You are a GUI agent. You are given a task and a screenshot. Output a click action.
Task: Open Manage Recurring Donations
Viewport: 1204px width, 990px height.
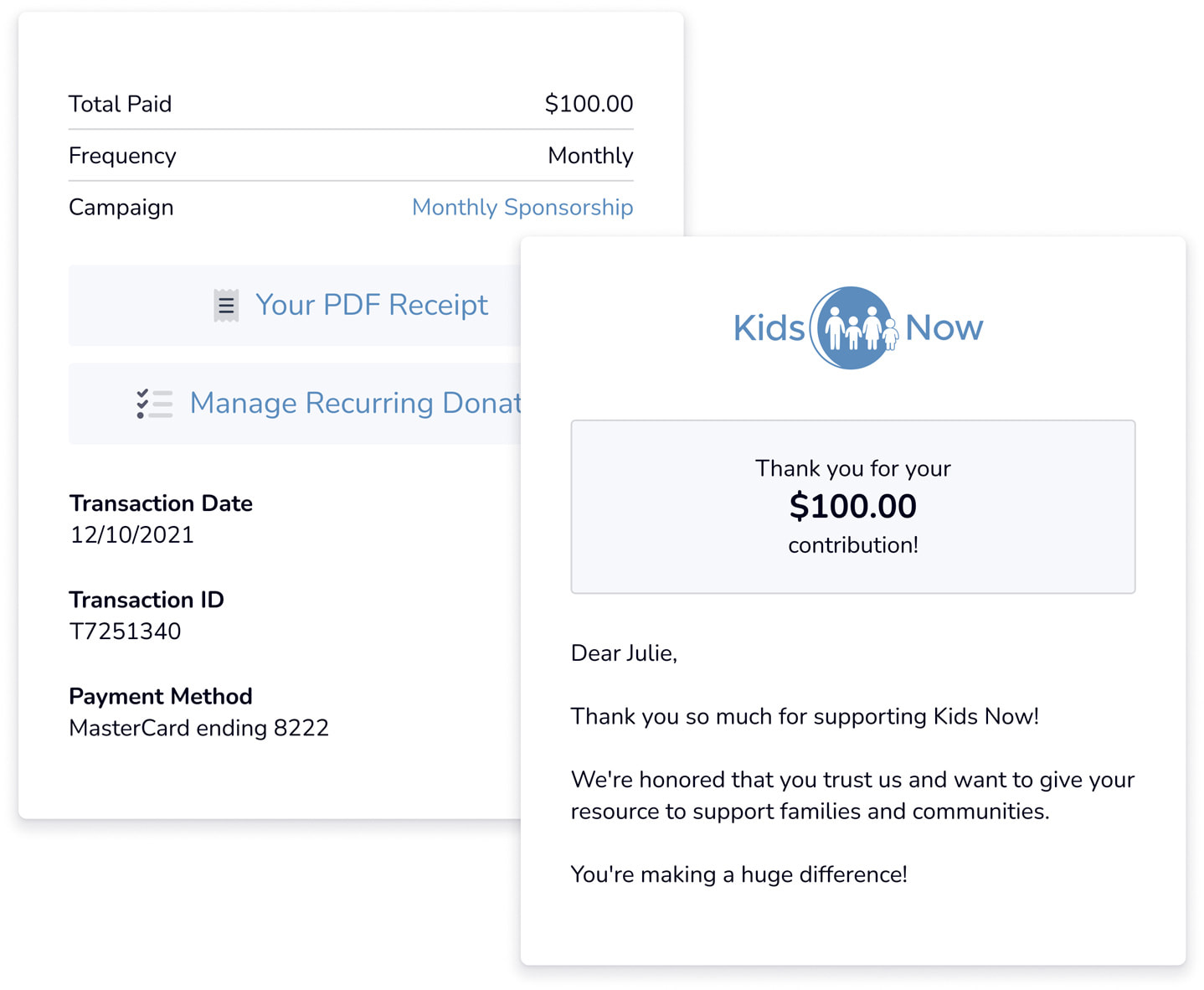[x=294, y=403]
